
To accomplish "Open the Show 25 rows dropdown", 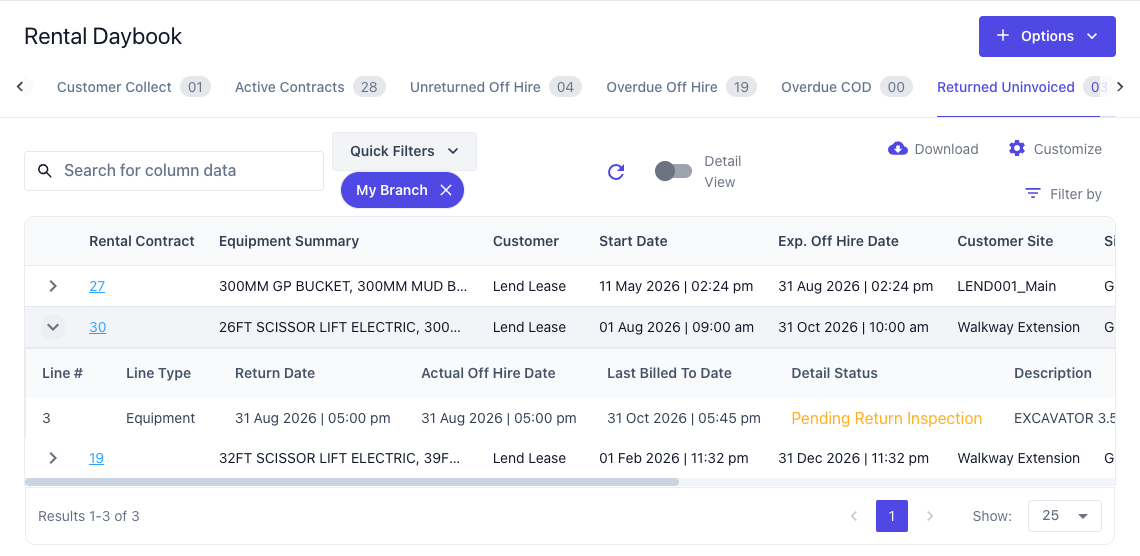I will pyautogui.click(x=1064, y=516).
